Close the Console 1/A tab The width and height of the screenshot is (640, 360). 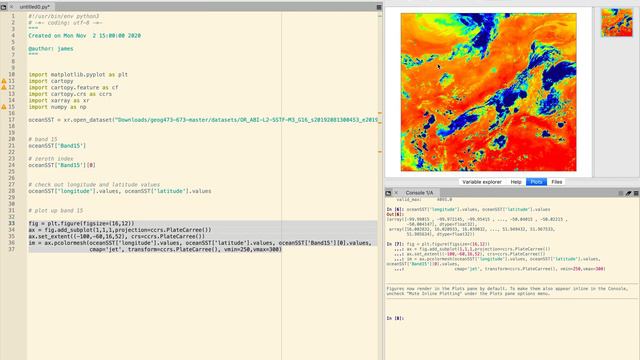coord(396,193)
